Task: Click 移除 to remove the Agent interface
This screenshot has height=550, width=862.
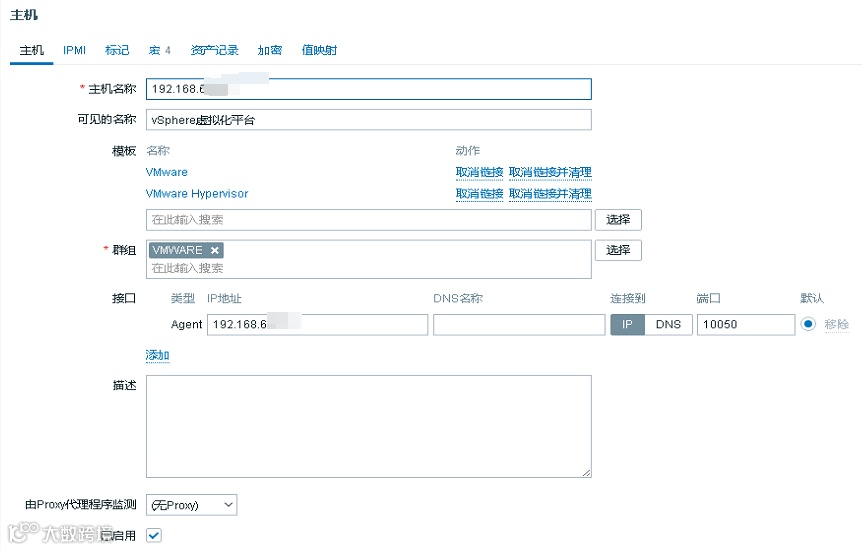Action: tap(836, 324)
